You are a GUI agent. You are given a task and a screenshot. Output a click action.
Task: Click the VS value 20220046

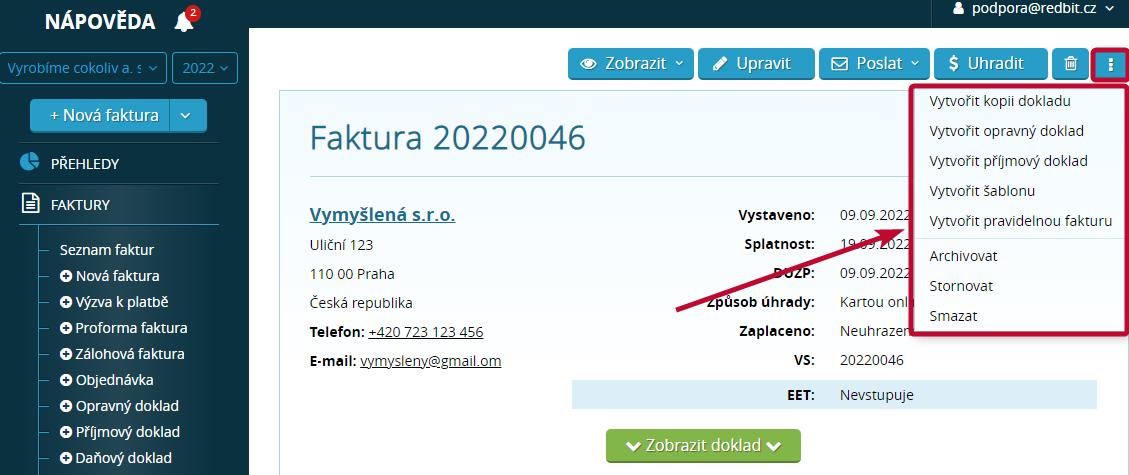(x=871, y=360)
